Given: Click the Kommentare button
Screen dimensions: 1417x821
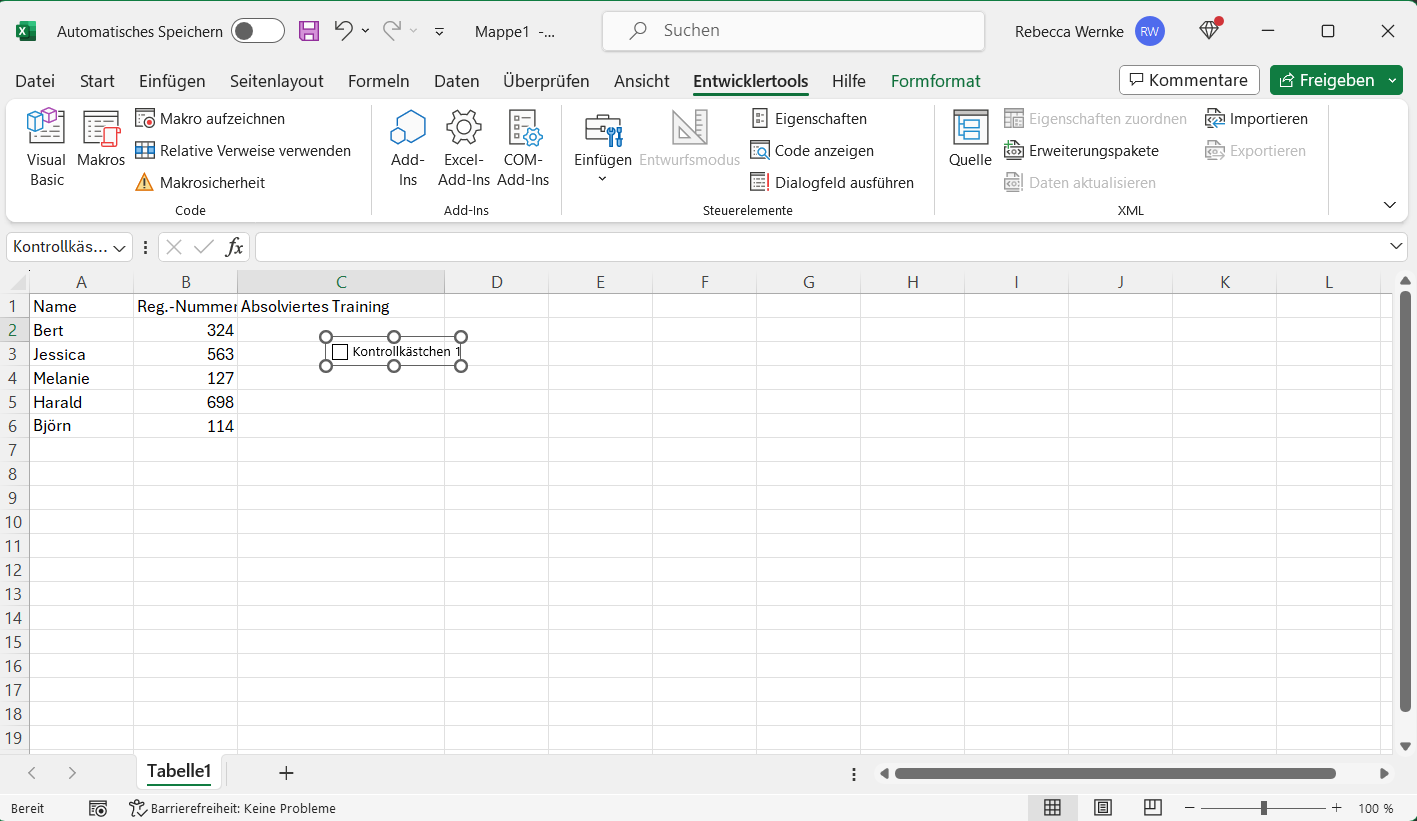Looking at the screenshot, I should pos(1188,80).
